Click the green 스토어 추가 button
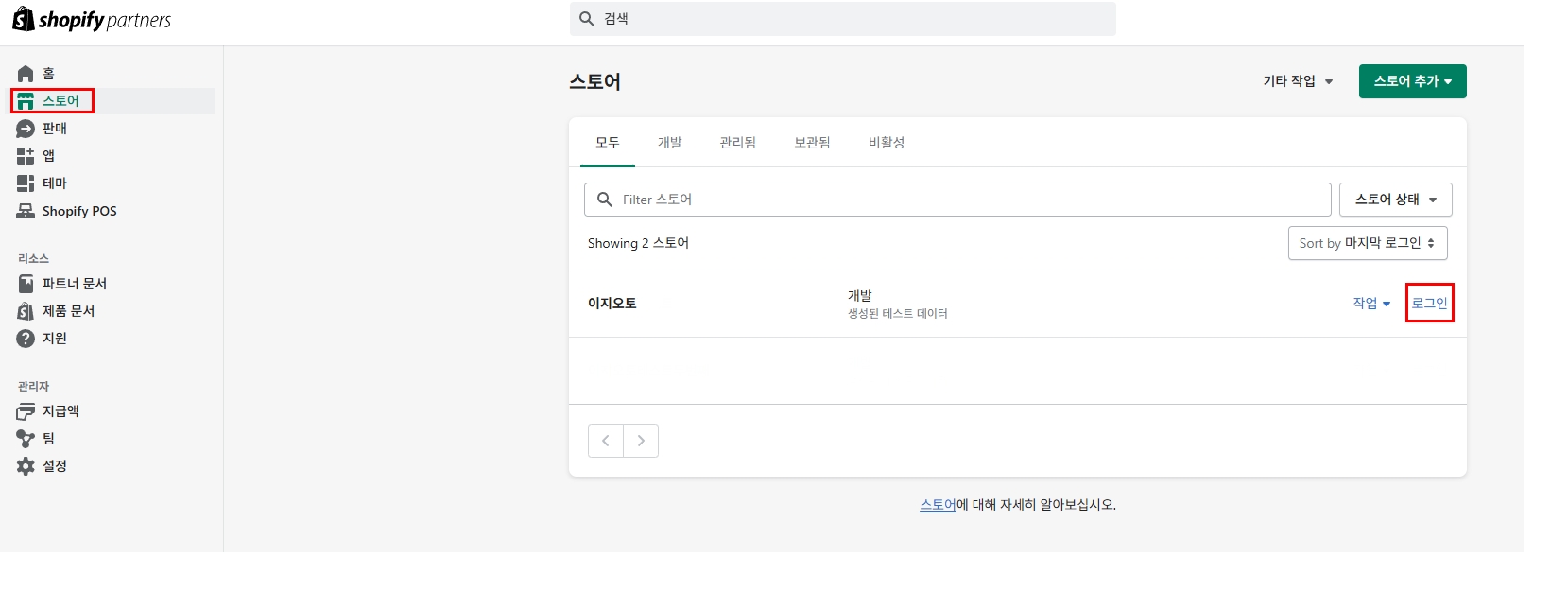Screen dimensions: 1568x592 tap(1412, 81)
